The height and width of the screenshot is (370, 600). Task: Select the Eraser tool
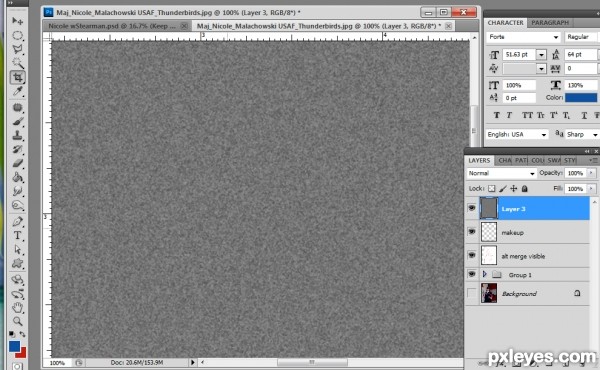click(x=17, y=163)
